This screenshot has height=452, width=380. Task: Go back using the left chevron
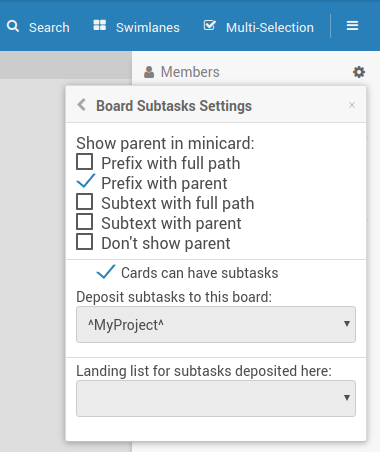[81, 105]
